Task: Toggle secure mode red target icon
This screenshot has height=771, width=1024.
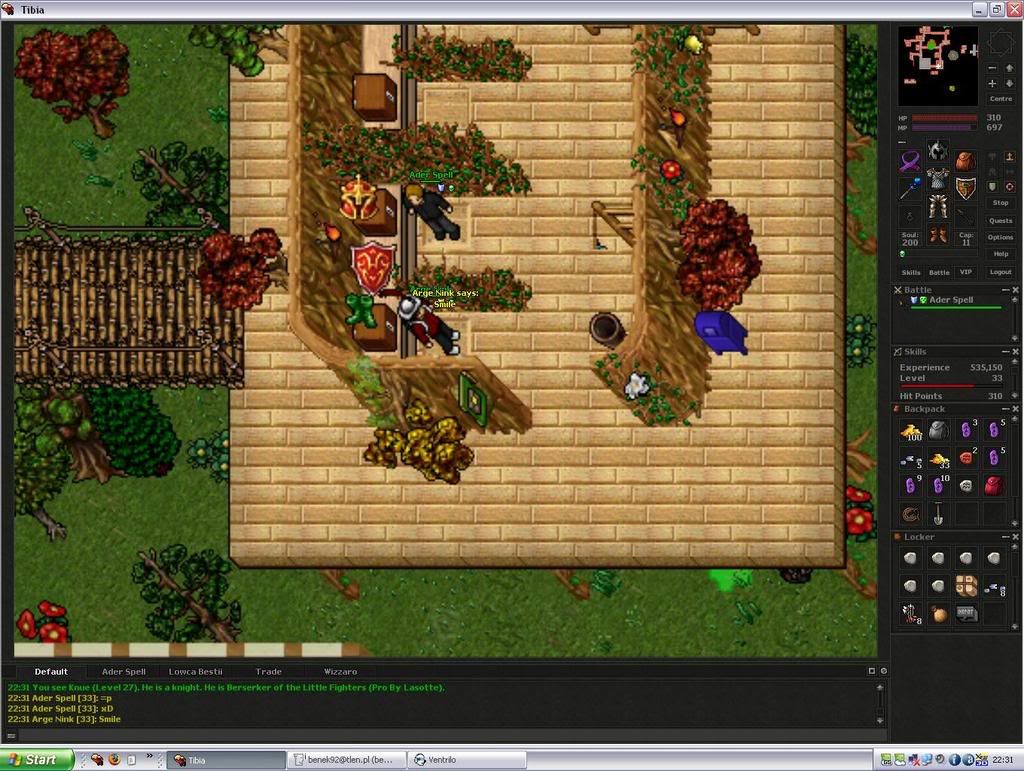Action: (x=1009, y=187)
